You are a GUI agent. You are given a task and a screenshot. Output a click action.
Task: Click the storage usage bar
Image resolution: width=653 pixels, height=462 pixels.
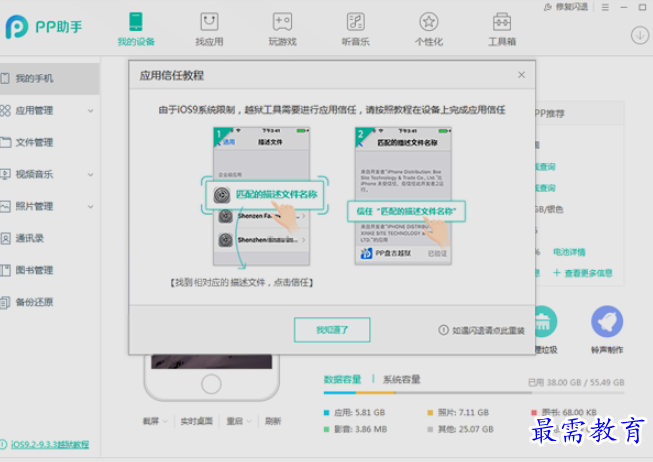pyautogui.click(x=474, y=392)
